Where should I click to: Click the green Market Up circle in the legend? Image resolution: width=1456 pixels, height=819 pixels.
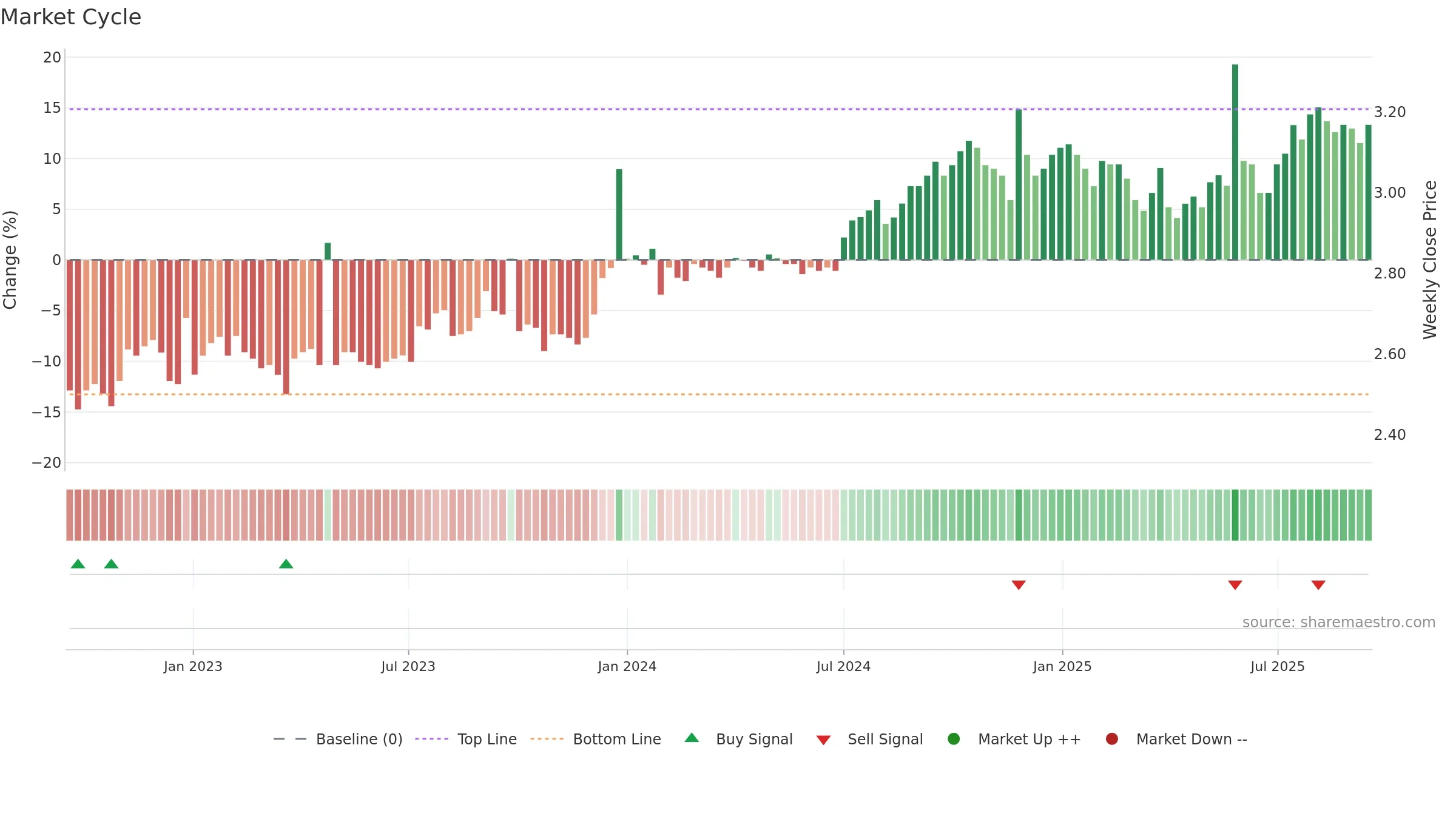pyautogui.click(x=954, y=739)
